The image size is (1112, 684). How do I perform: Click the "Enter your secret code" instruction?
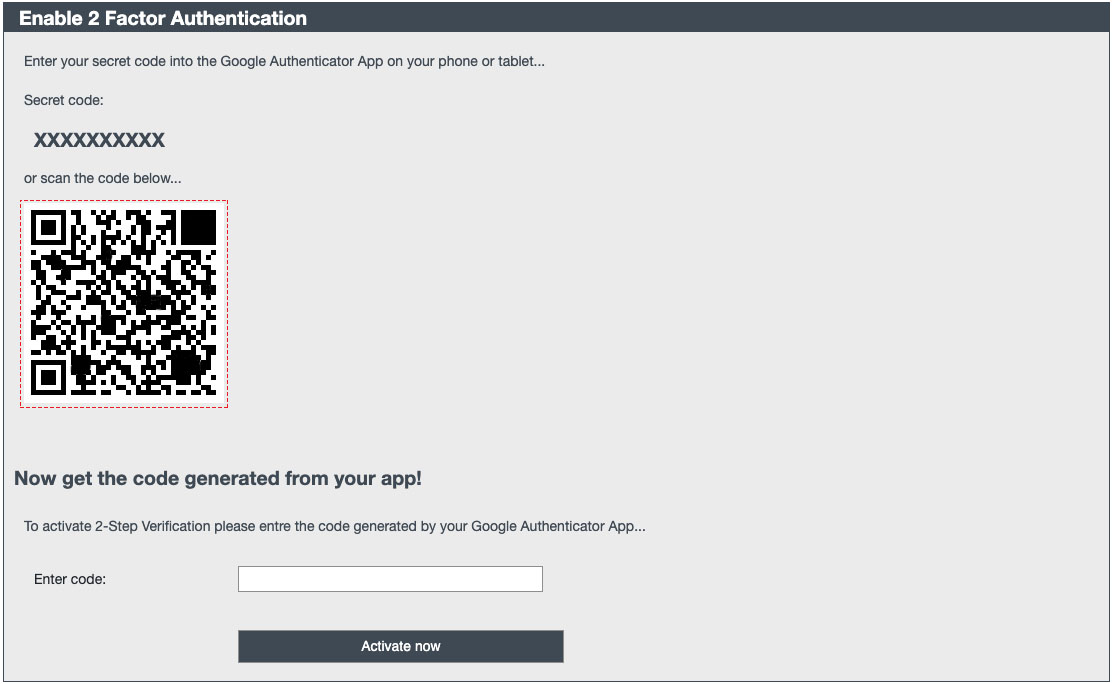coord(98,61)
